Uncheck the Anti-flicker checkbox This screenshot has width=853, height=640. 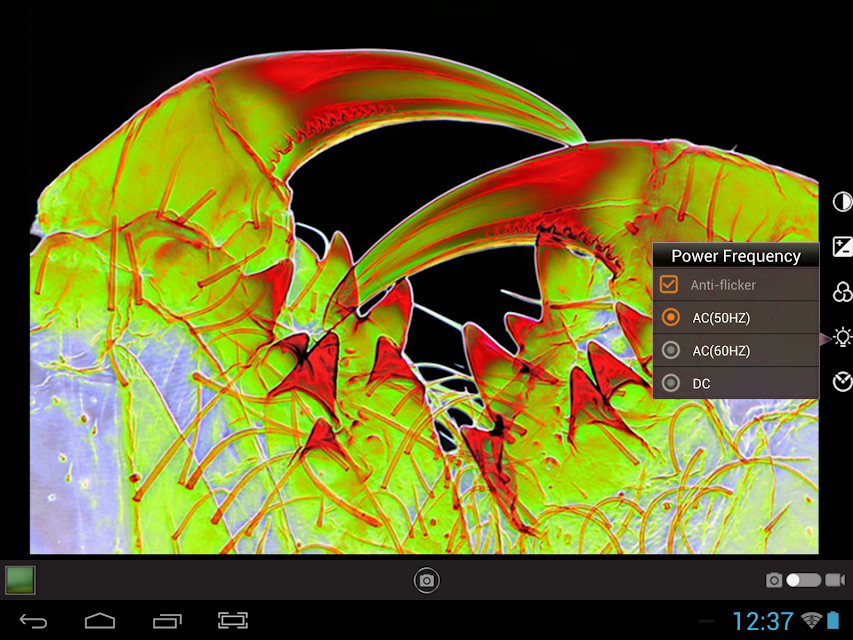click(670, 285)
